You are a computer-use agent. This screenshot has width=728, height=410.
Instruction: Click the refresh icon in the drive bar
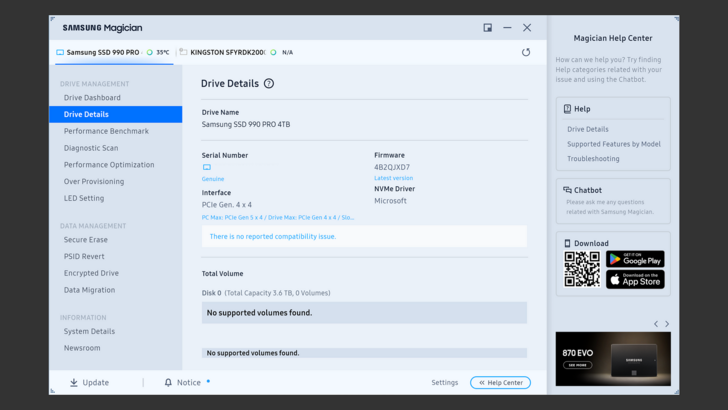pos(526,52)
